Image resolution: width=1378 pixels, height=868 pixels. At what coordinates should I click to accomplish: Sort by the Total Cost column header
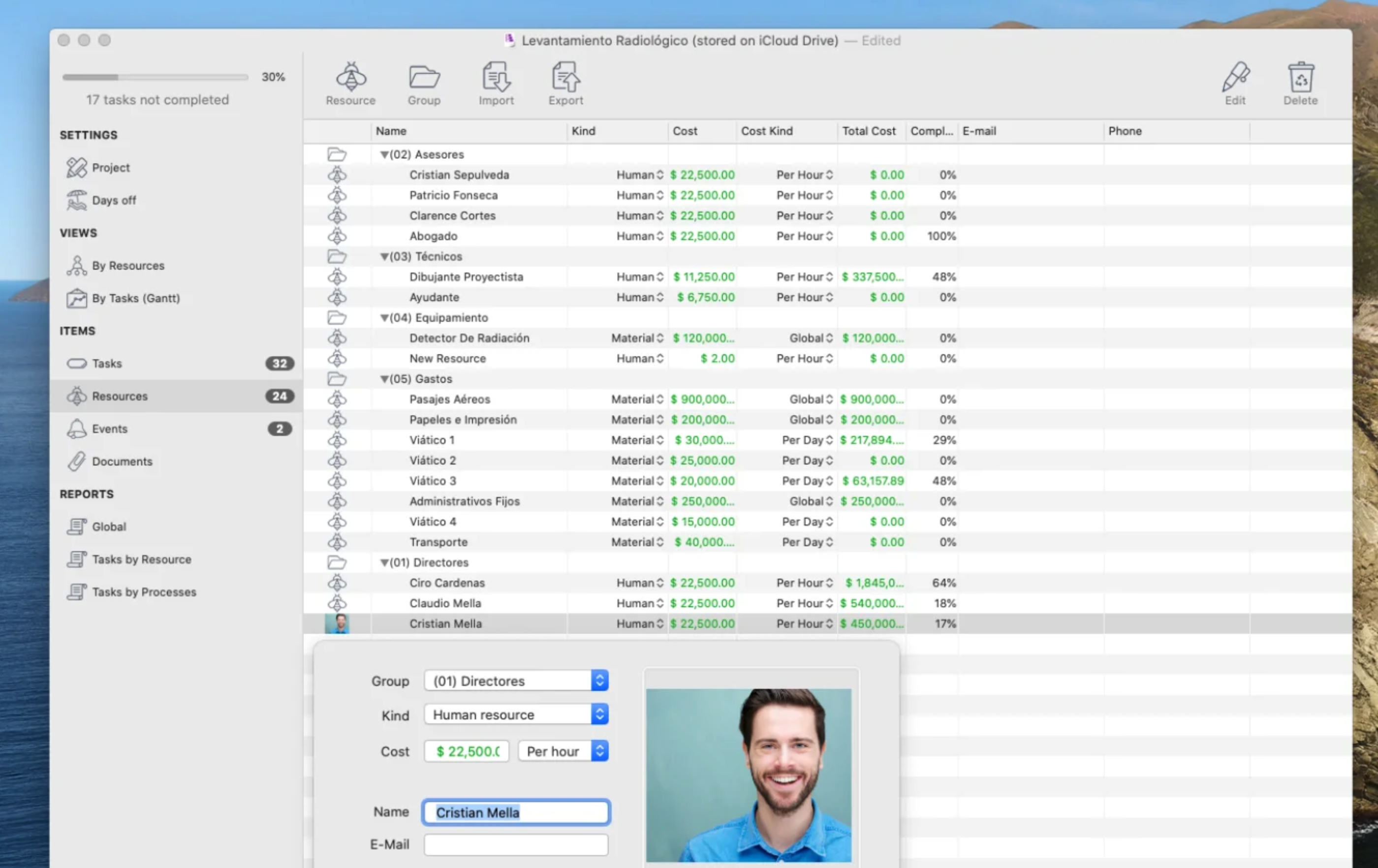[x=871, y=131]
